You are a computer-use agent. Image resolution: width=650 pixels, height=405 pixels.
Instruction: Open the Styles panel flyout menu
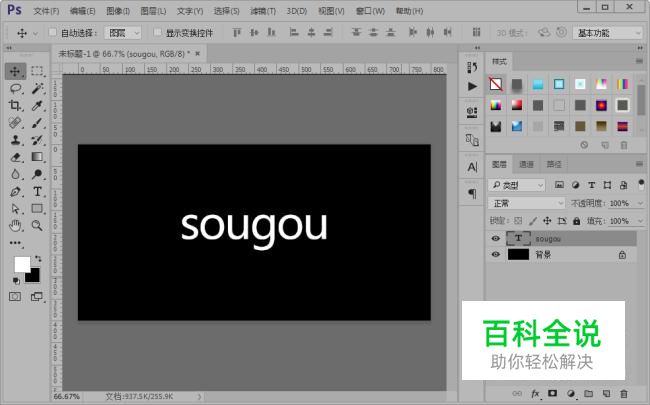point(639,61)
